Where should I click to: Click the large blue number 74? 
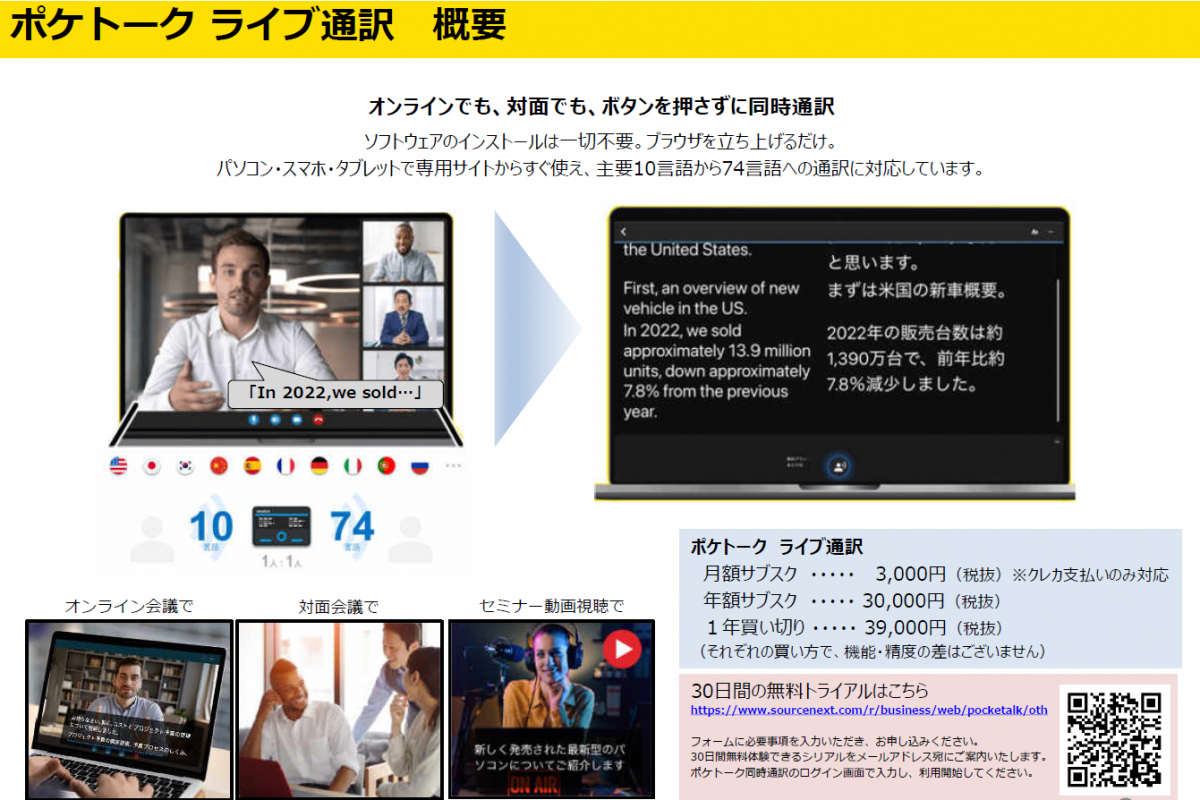pyautogui.click(x=352, y=527)
